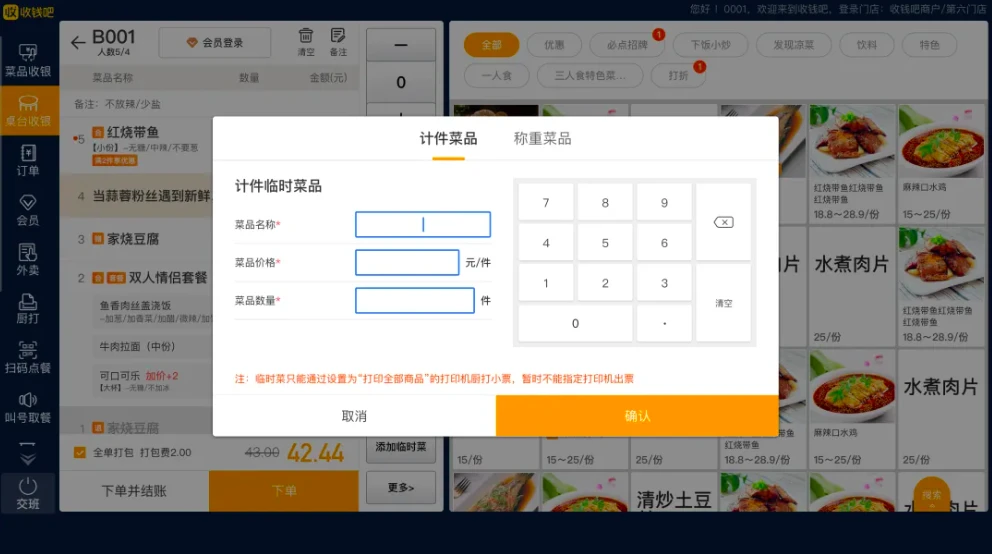992x554 pixels.
Task: Select 优惠 category tab
Action: tap(554, 45)
